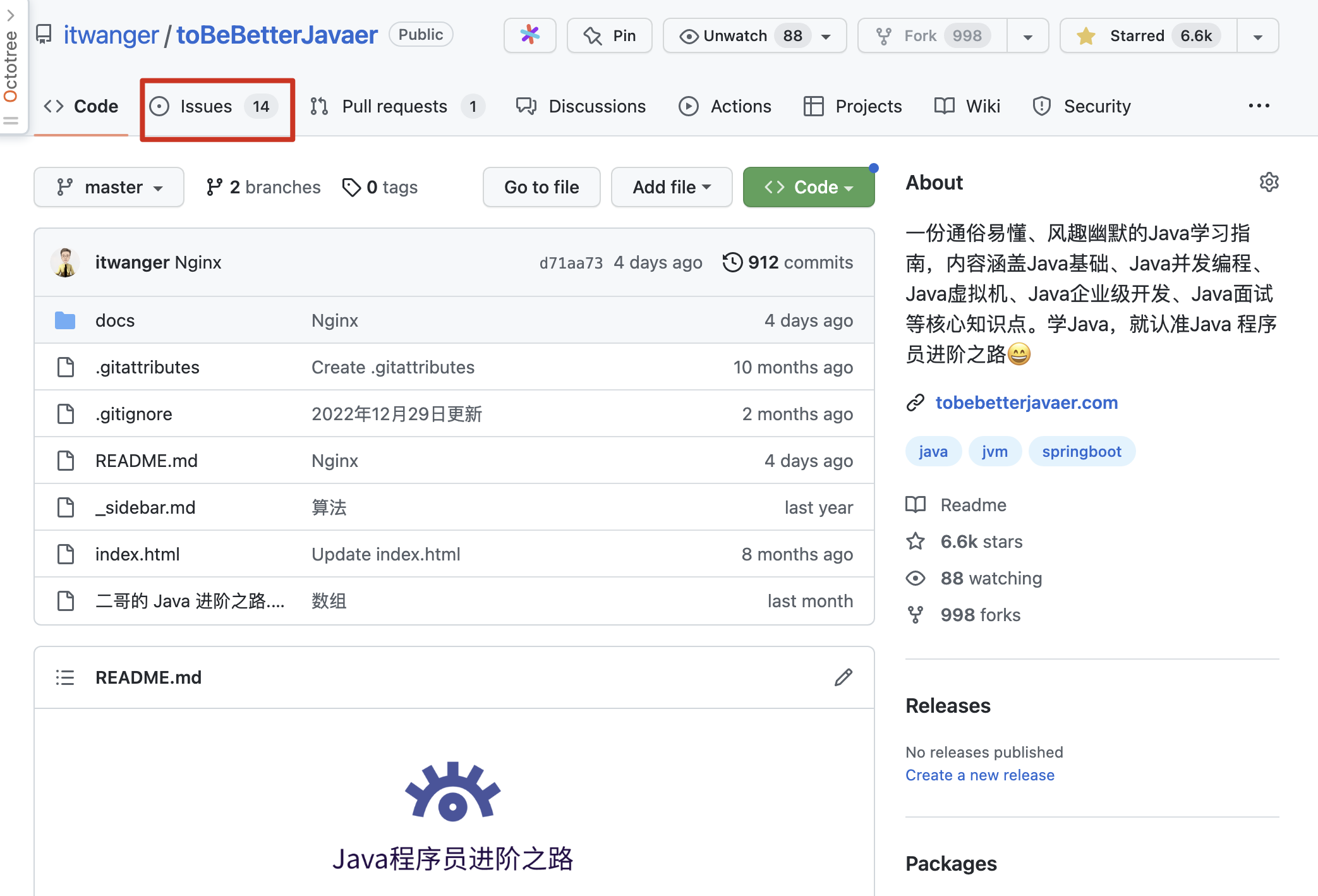The height and width of the screenshot is (896, 1318).
Task: Open README.md in the file list
Action: pyautogui.click(x=147, y=461)
